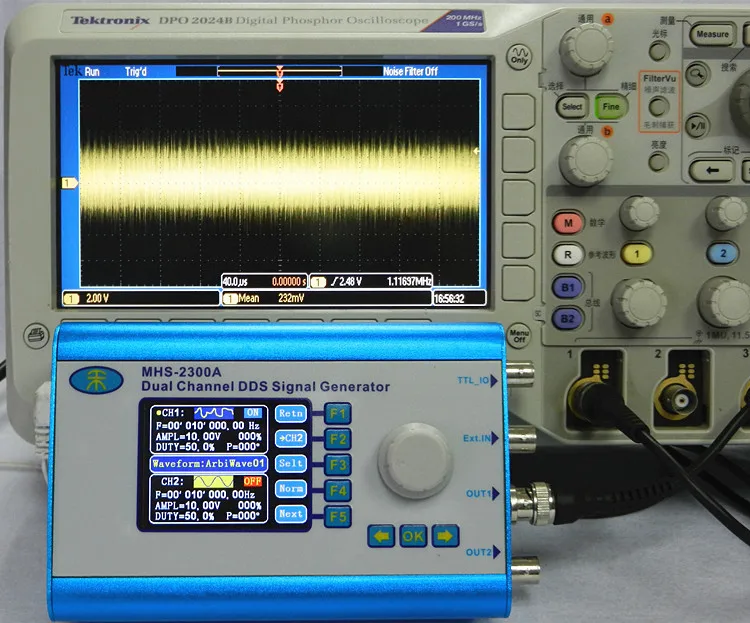750x623 pixels.
Task: Push the F4 key on the signal generator
Action: [x=338, y=490]
